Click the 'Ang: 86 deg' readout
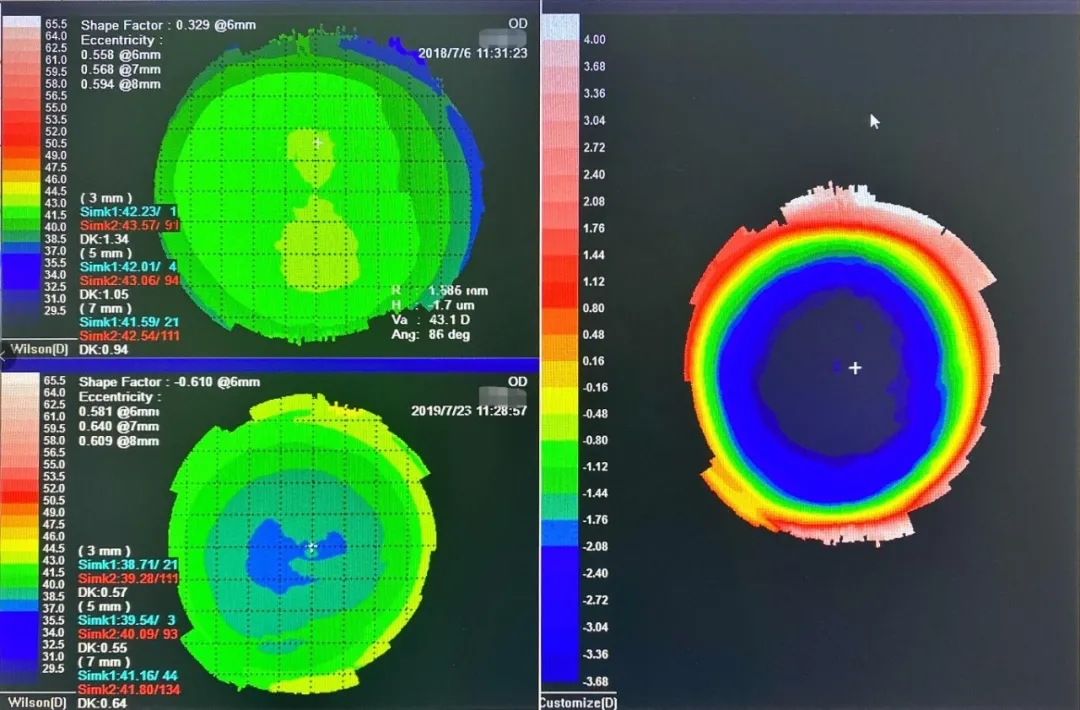The width and height of the screenshot is (1080, 710). (431, 335)
